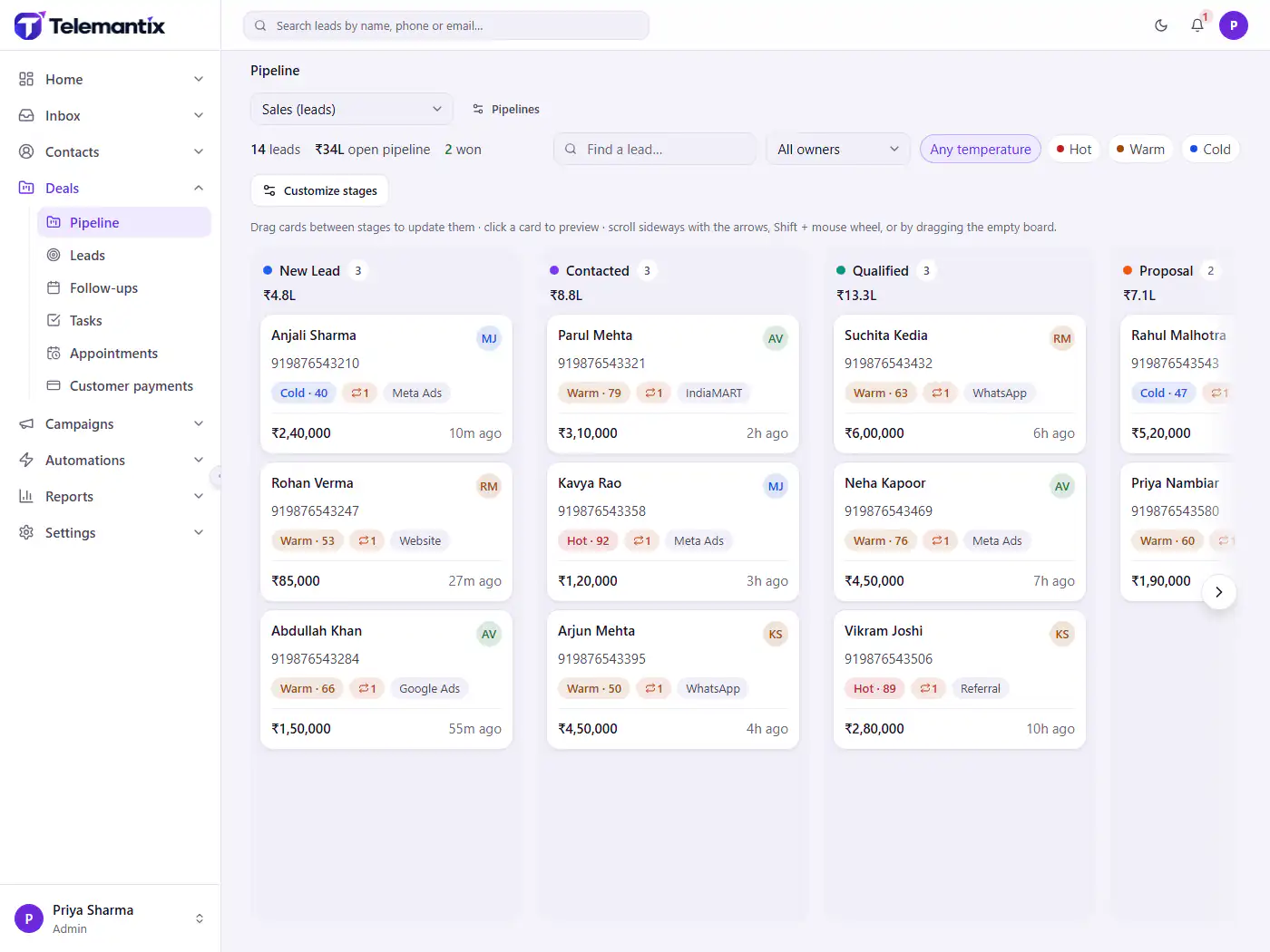Click the Automations lightning icon

tap(26, 460)
